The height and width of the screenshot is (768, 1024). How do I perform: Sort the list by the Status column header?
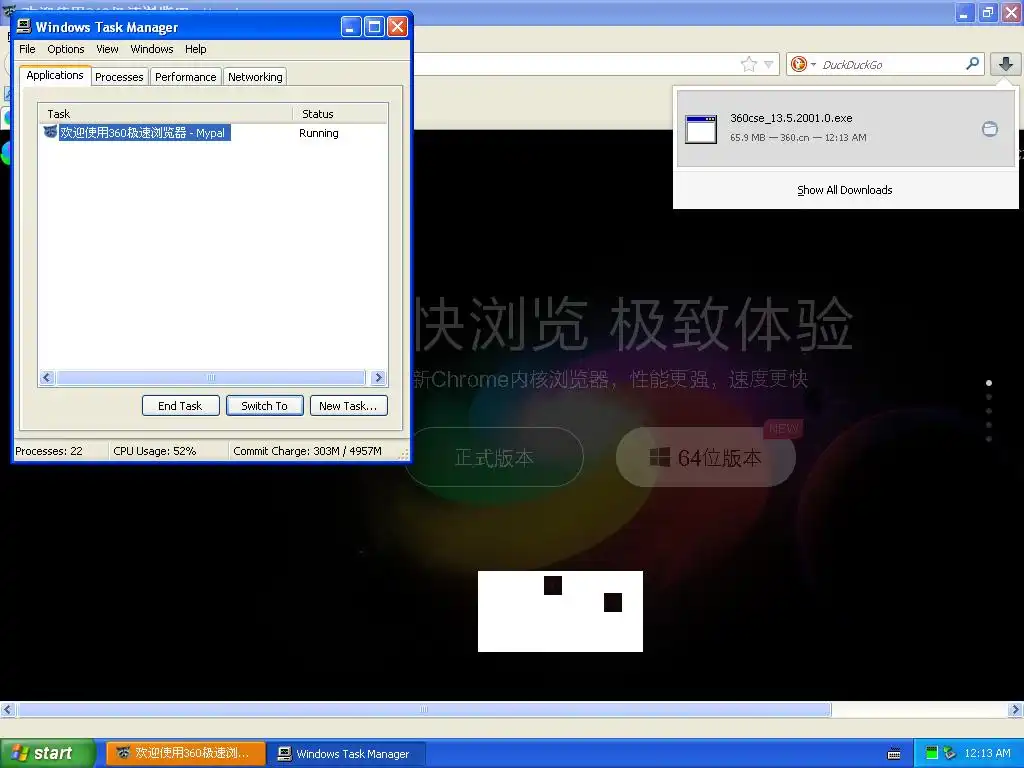(x=340, y=114)
